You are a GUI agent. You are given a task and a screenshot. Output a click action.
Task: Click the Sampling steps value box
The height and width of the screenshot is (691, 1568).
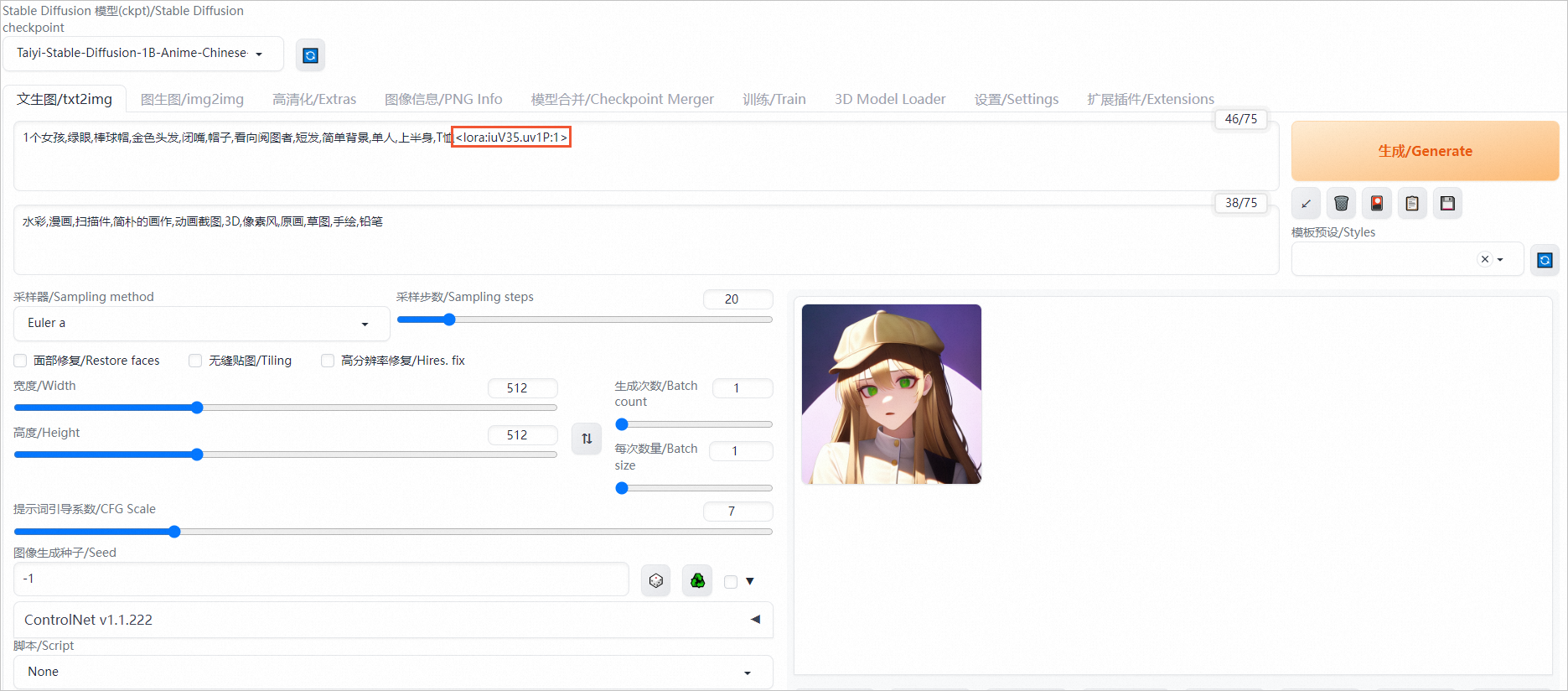(x=737, y=299)
